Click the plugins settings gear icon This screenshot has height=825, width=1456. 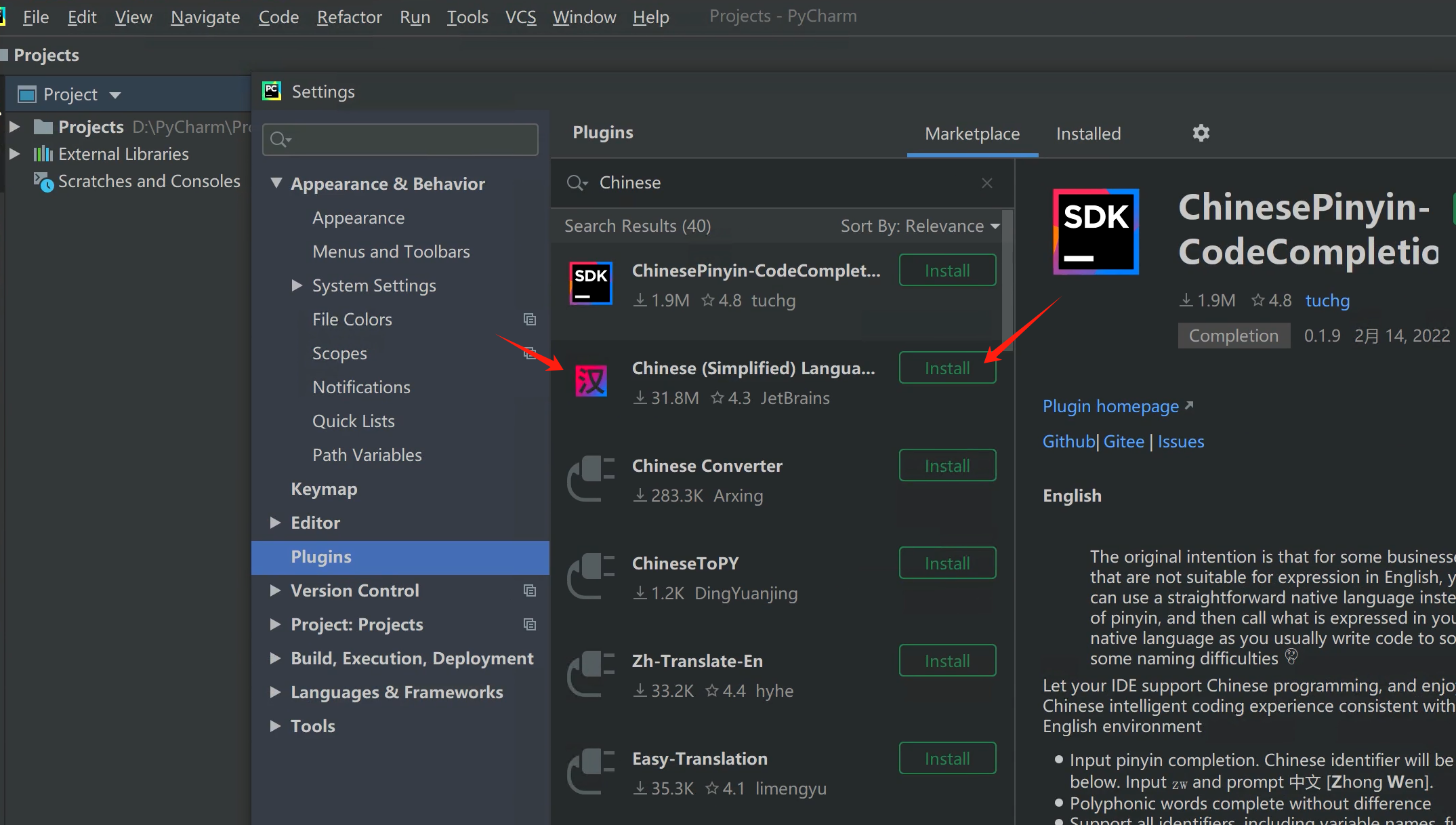pyautogui.click(x=1201, y=133)
